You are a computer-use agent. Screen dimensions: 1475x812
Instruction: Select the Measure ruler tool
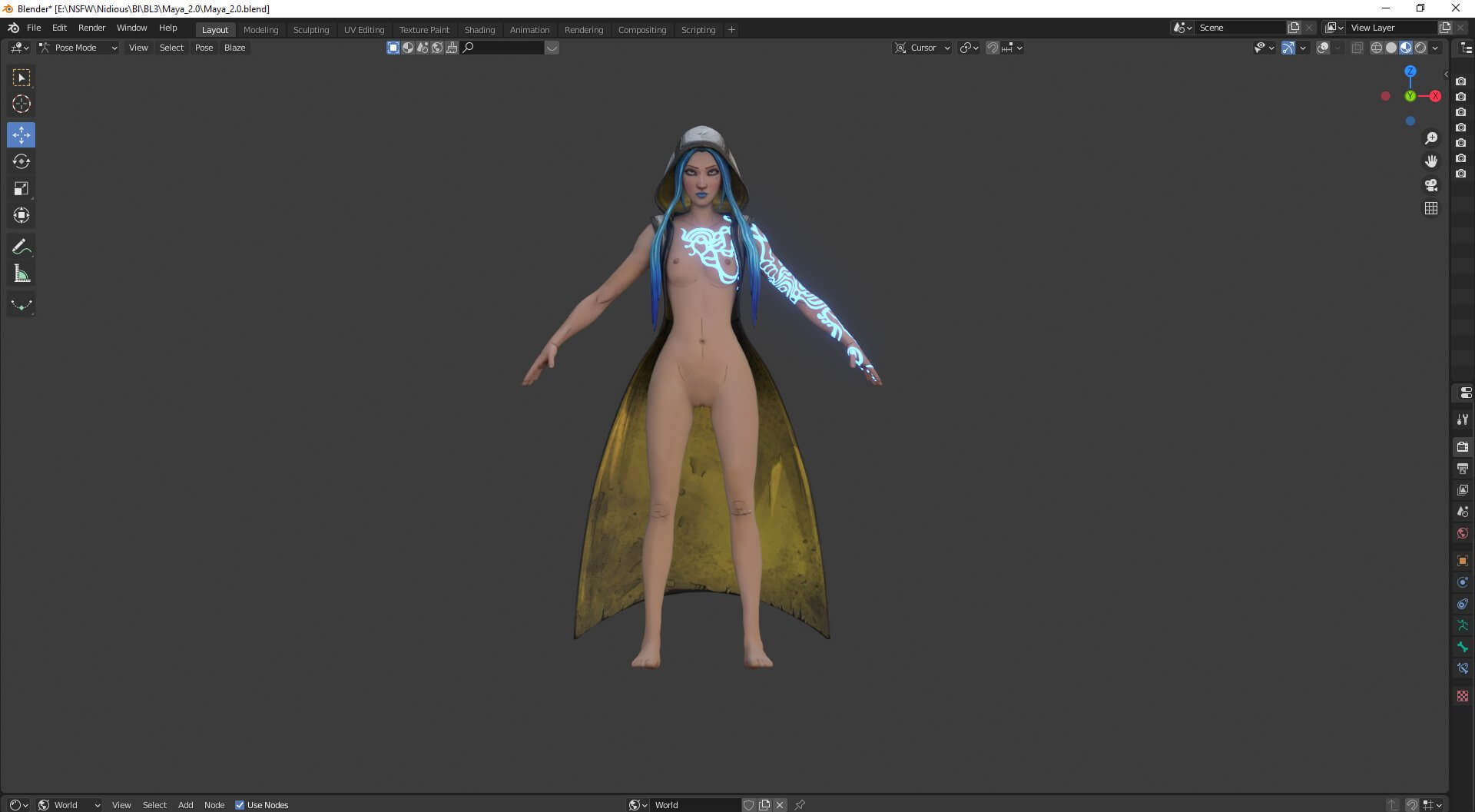21,273
